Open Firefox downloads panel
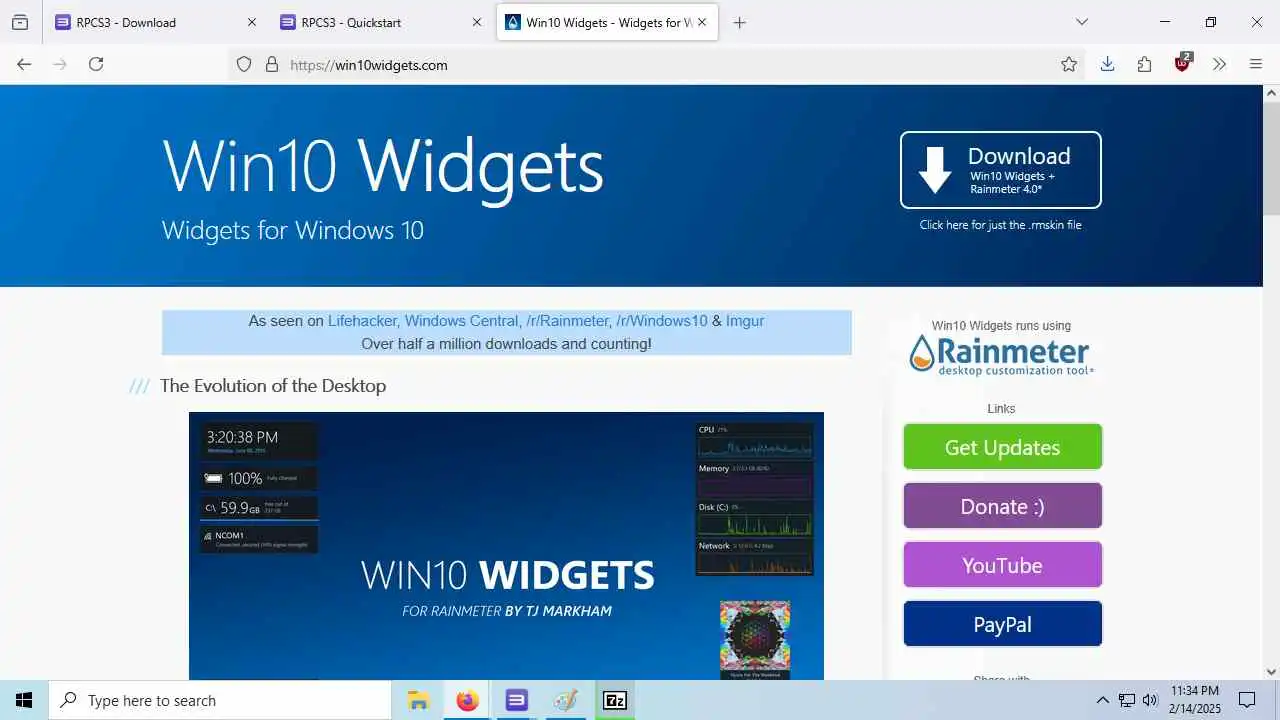The height and width of the screenshot is (720, 1280). pos(1107,64)
